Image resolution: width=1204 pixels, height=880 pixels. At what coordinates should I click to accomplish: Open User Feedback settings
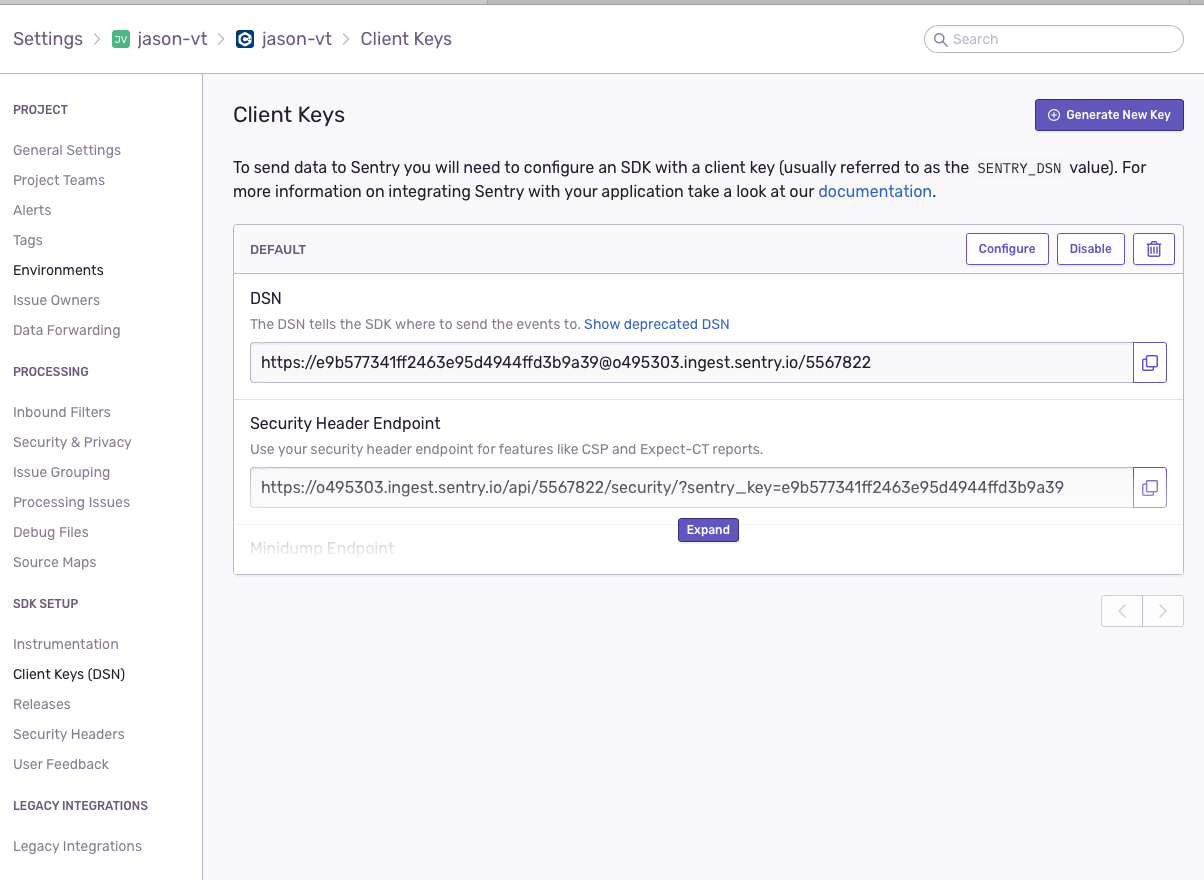coord(61,764)
